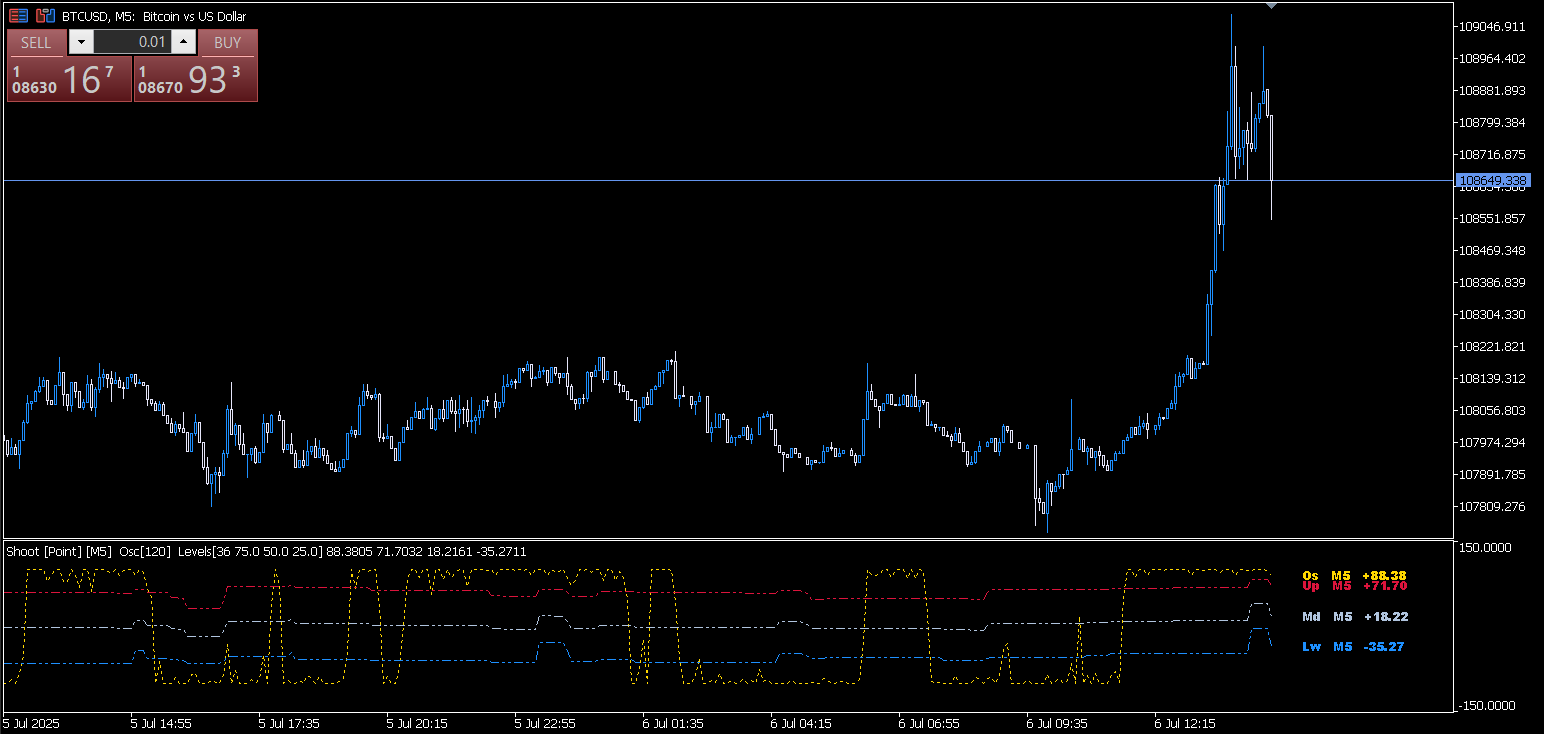Click the 108139.312 price axis label

click(x=1491, y=378)
